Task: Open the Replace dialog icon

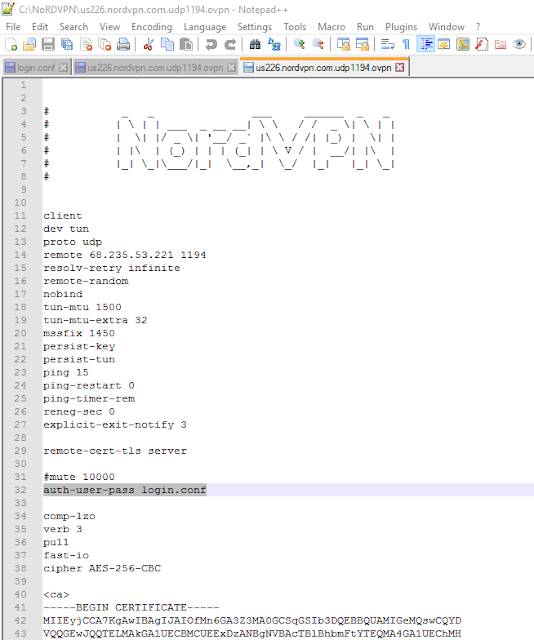Action: pyautogui.click(x=274, y=44)
